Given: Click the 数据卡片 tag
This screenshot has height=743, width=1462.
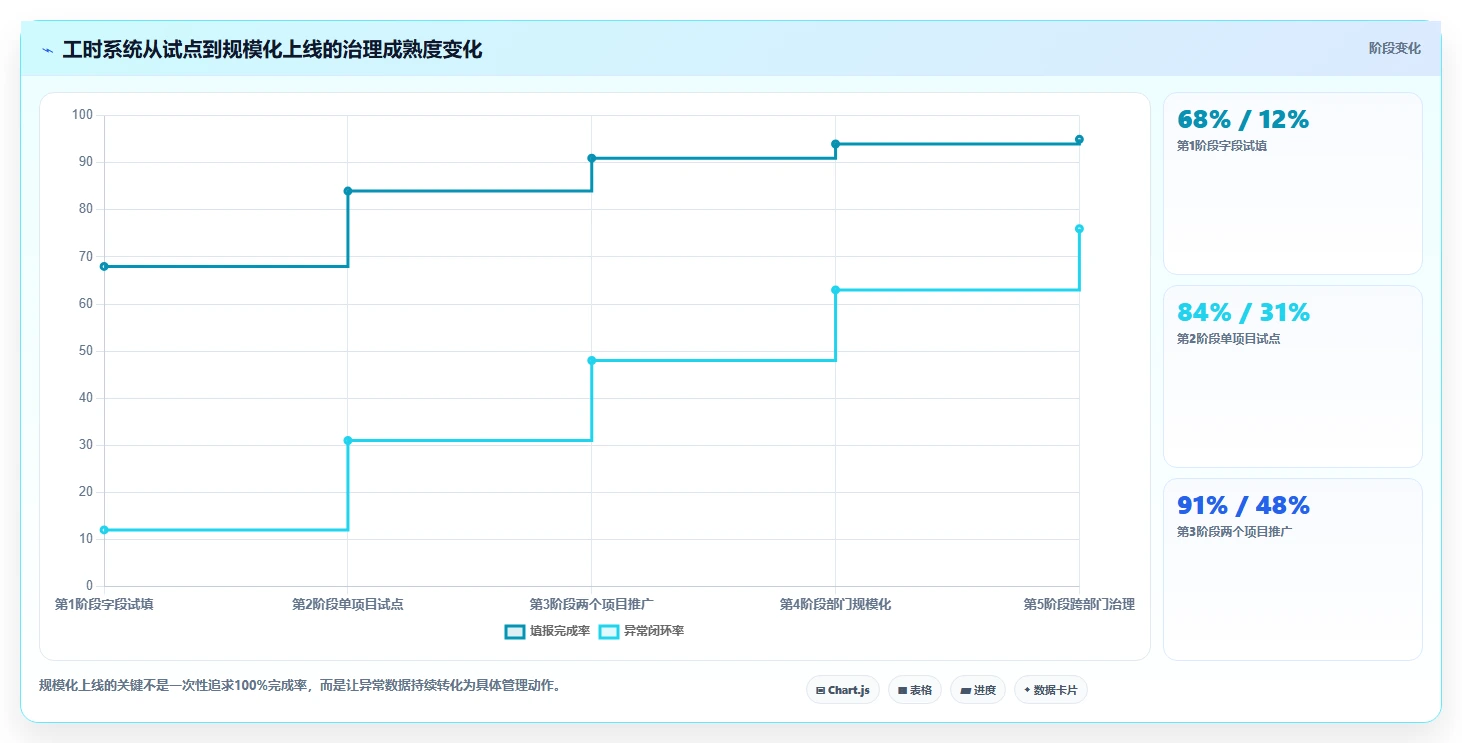Looking at the screenshot, I should pyautogui.click(x=1050, y=690).
